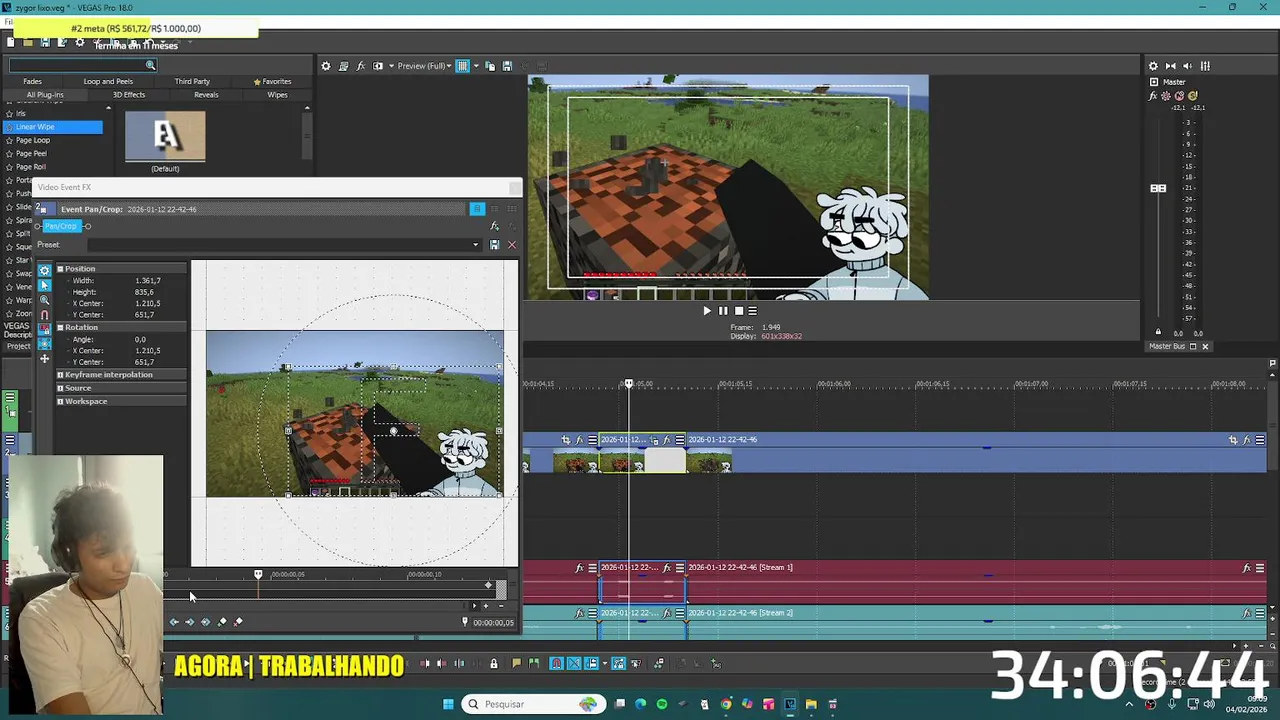Select the Zoom magnifier tool in Pan/Crop

pyautogui.click(x=44, y=300)
